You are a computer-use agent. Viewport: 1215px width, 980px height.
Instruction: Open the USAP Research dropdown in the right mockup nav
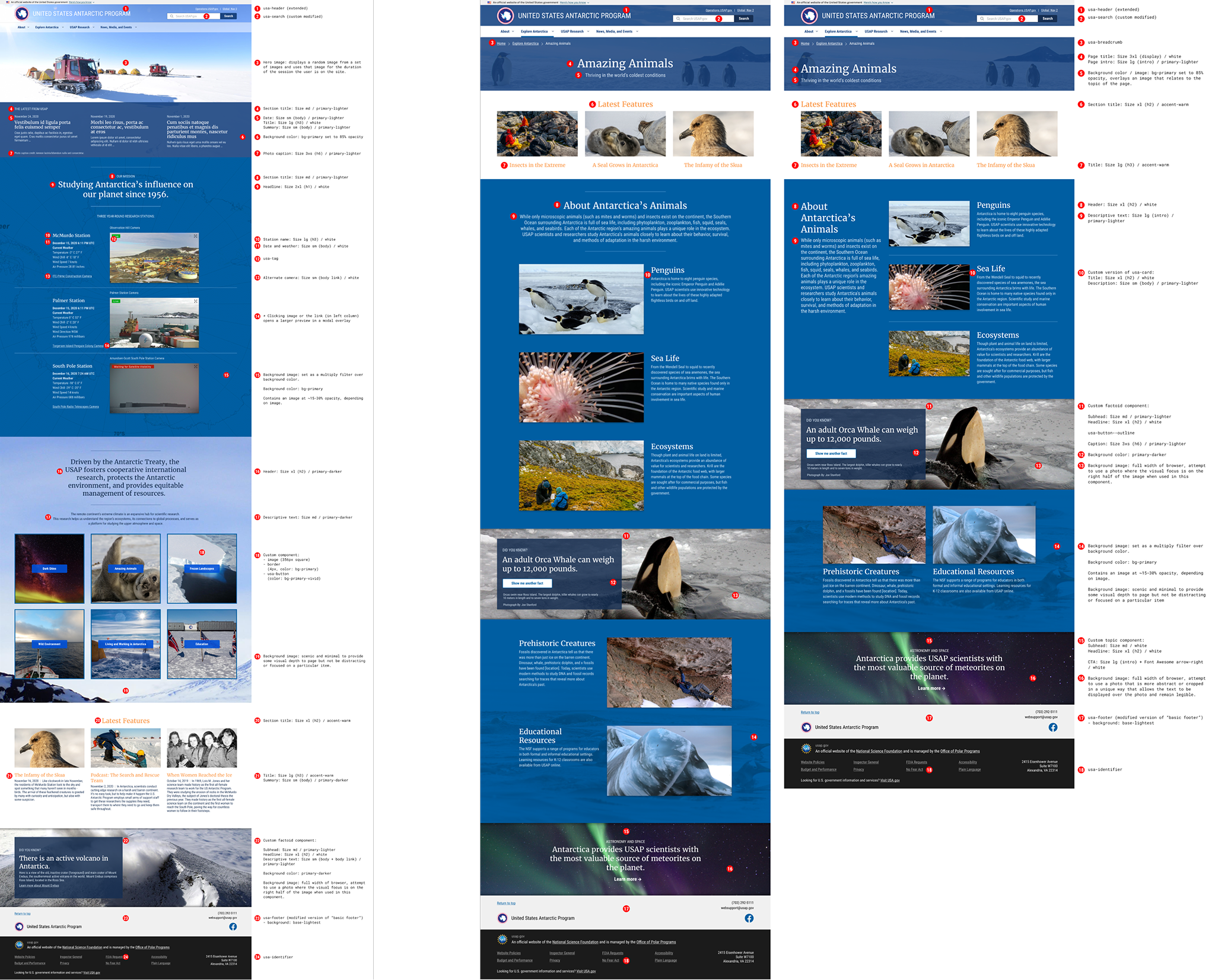tap(877, 31)
